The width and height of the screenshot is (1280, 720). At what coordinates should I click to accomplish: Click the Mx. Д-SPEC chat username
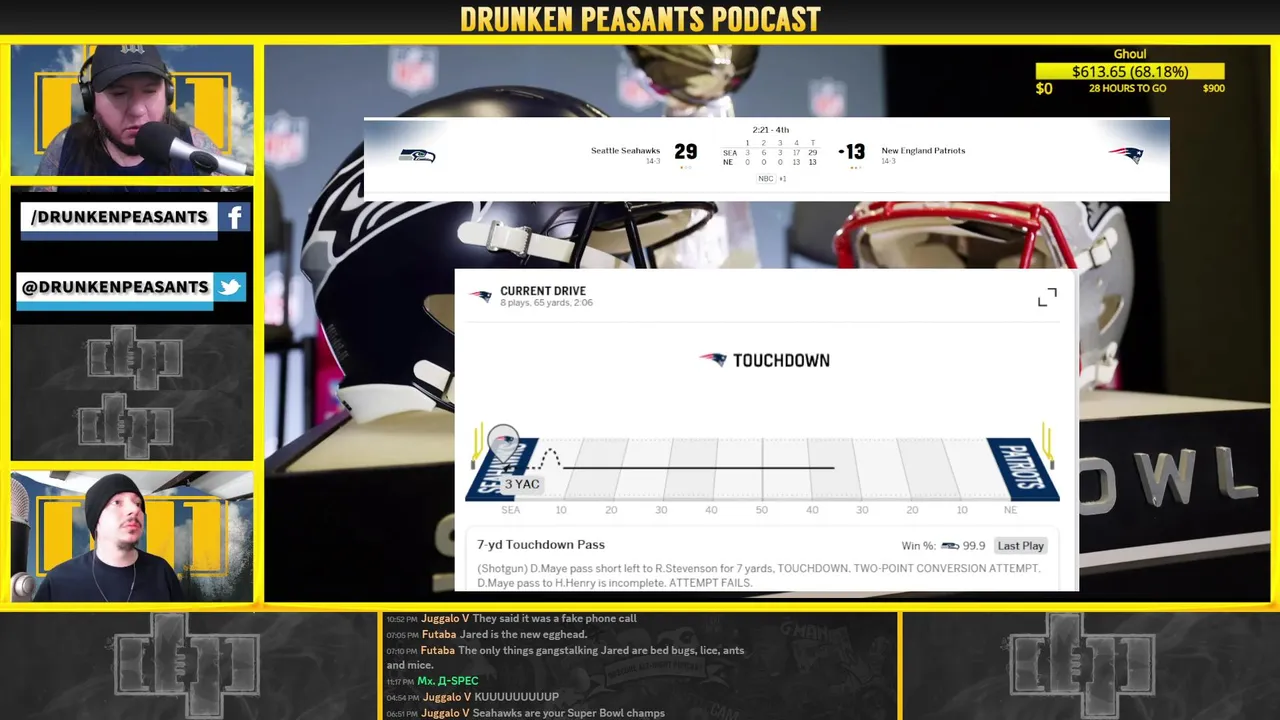pyautogui.click(x=448, y=681)
